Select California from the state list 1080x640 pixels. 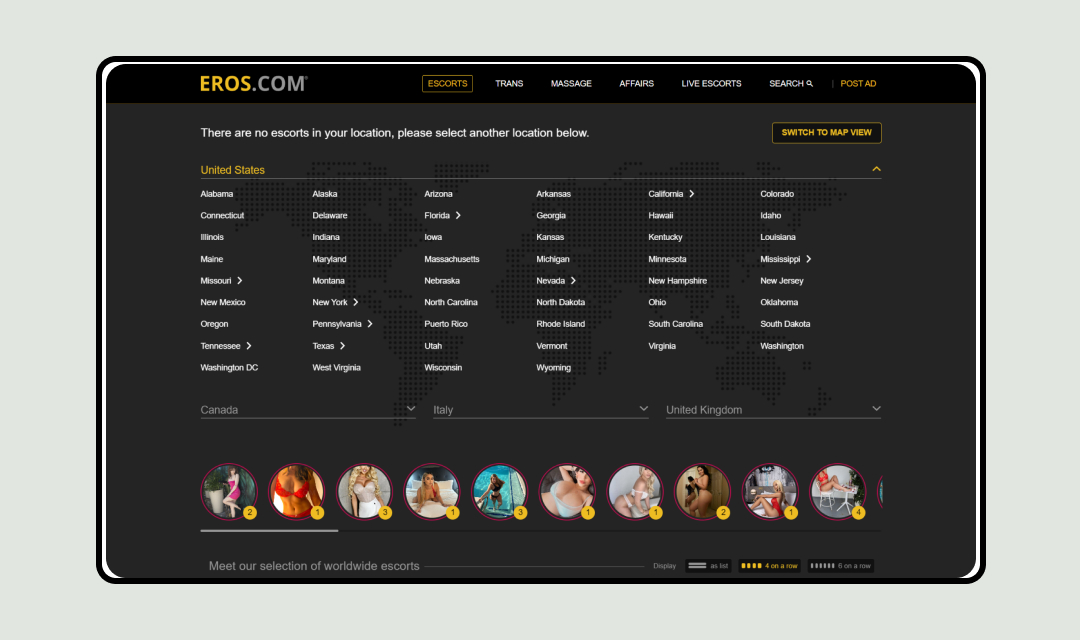[x=665, y=193]
